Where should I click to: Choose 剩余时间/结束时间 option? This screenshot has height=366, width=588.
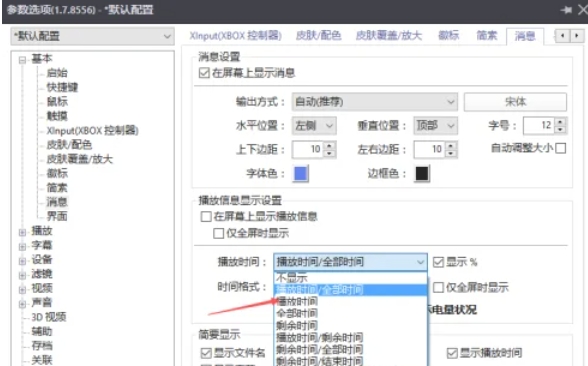pyautogui.click(x=351, y=361)
